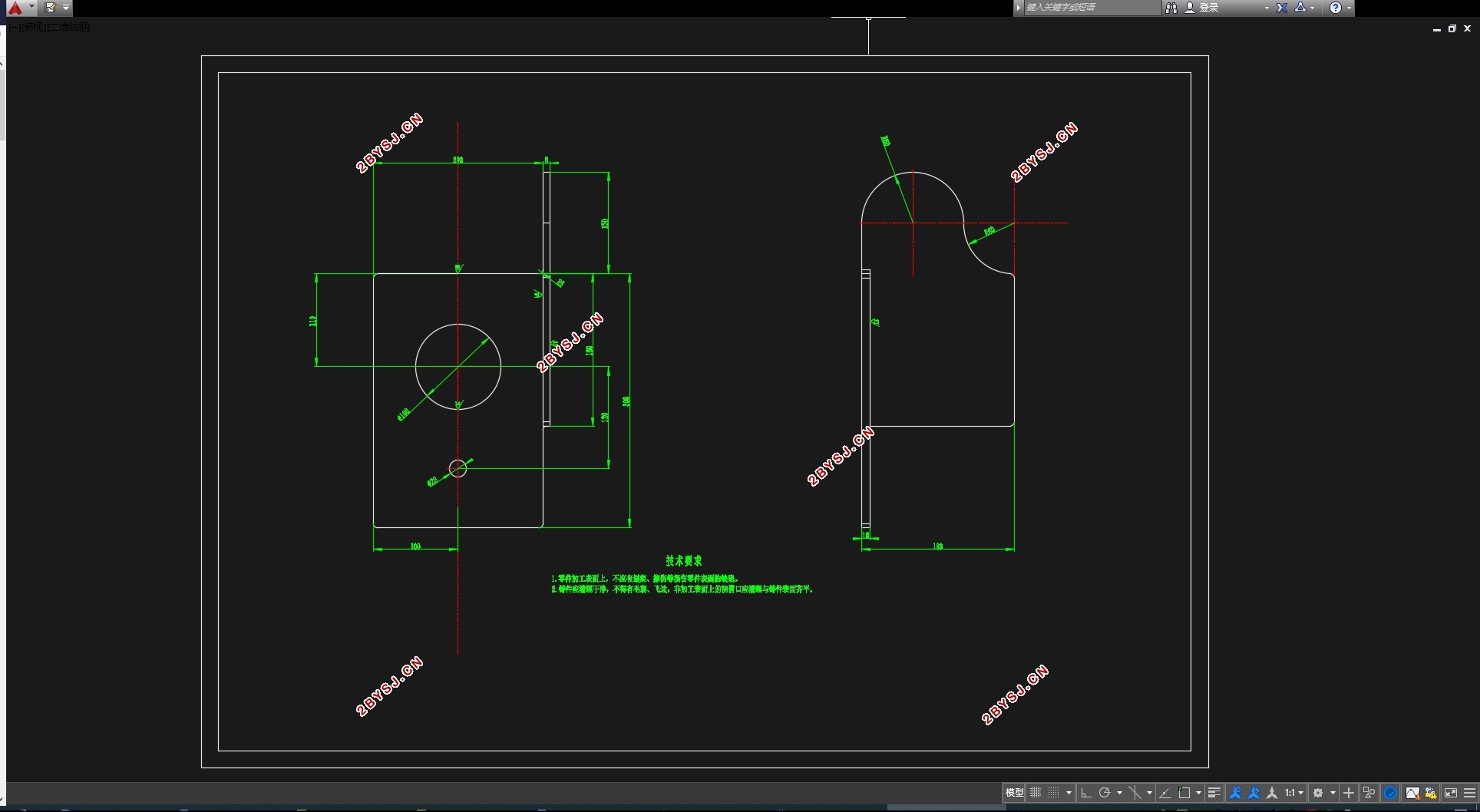This screenshot has width=1480, height=812.
Task: Expand the application menu arrow
Action: tap(31, 7)
